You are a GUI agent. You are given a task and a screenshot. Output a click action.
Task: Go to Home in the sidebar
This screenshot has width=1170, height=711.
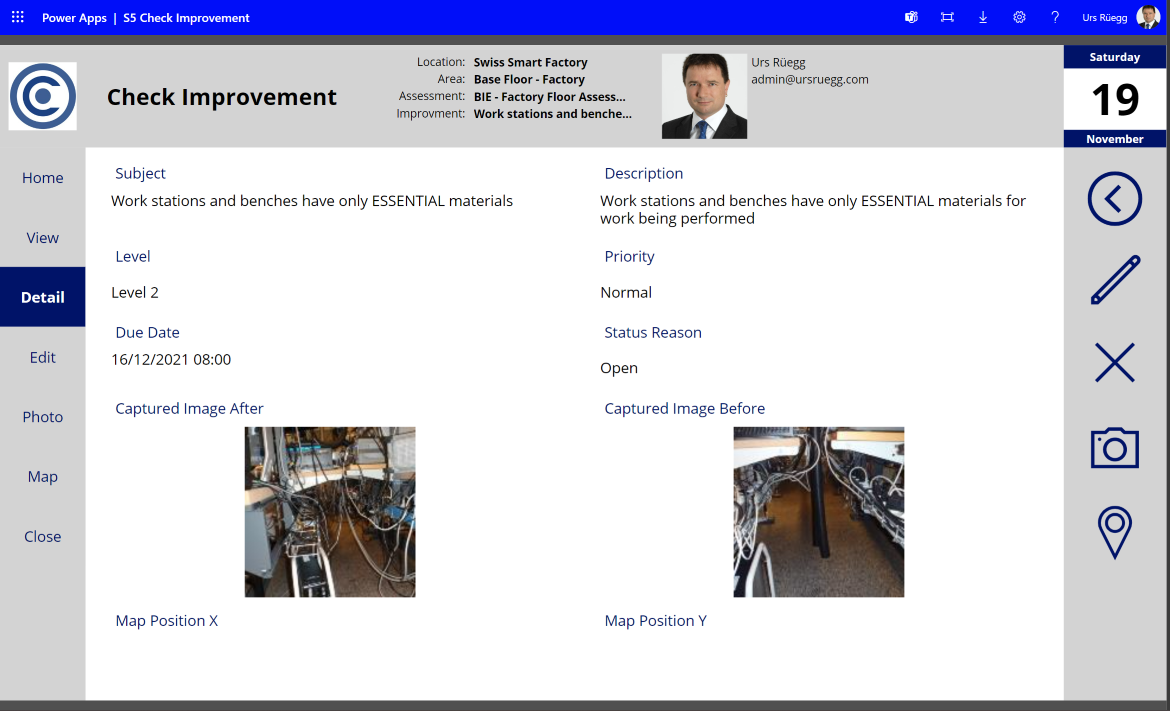(43, 178)
